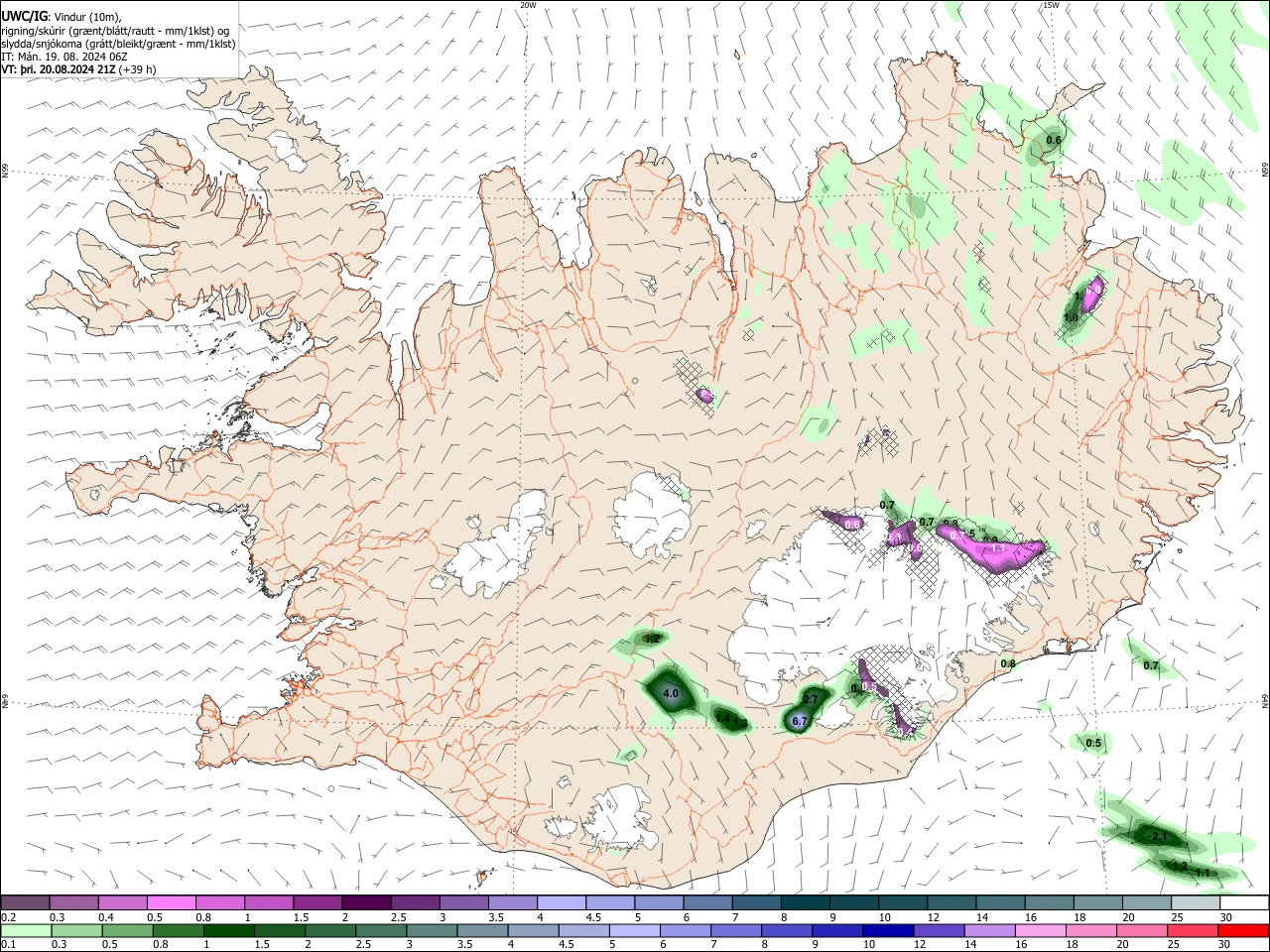Click the '4.0' precipitation value on the map
Screen dimensions: 1270x952
tap(671, 693)
